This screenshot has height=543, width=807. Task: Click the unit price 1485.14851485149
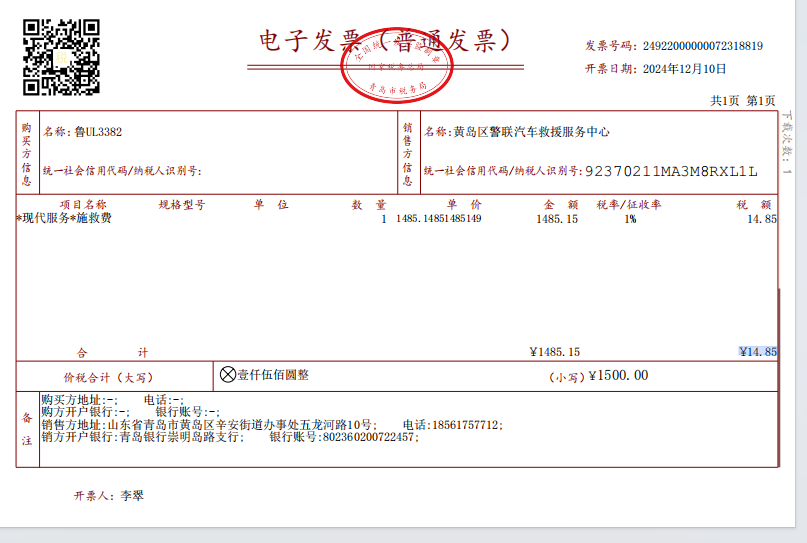click(x=438, y=218)
